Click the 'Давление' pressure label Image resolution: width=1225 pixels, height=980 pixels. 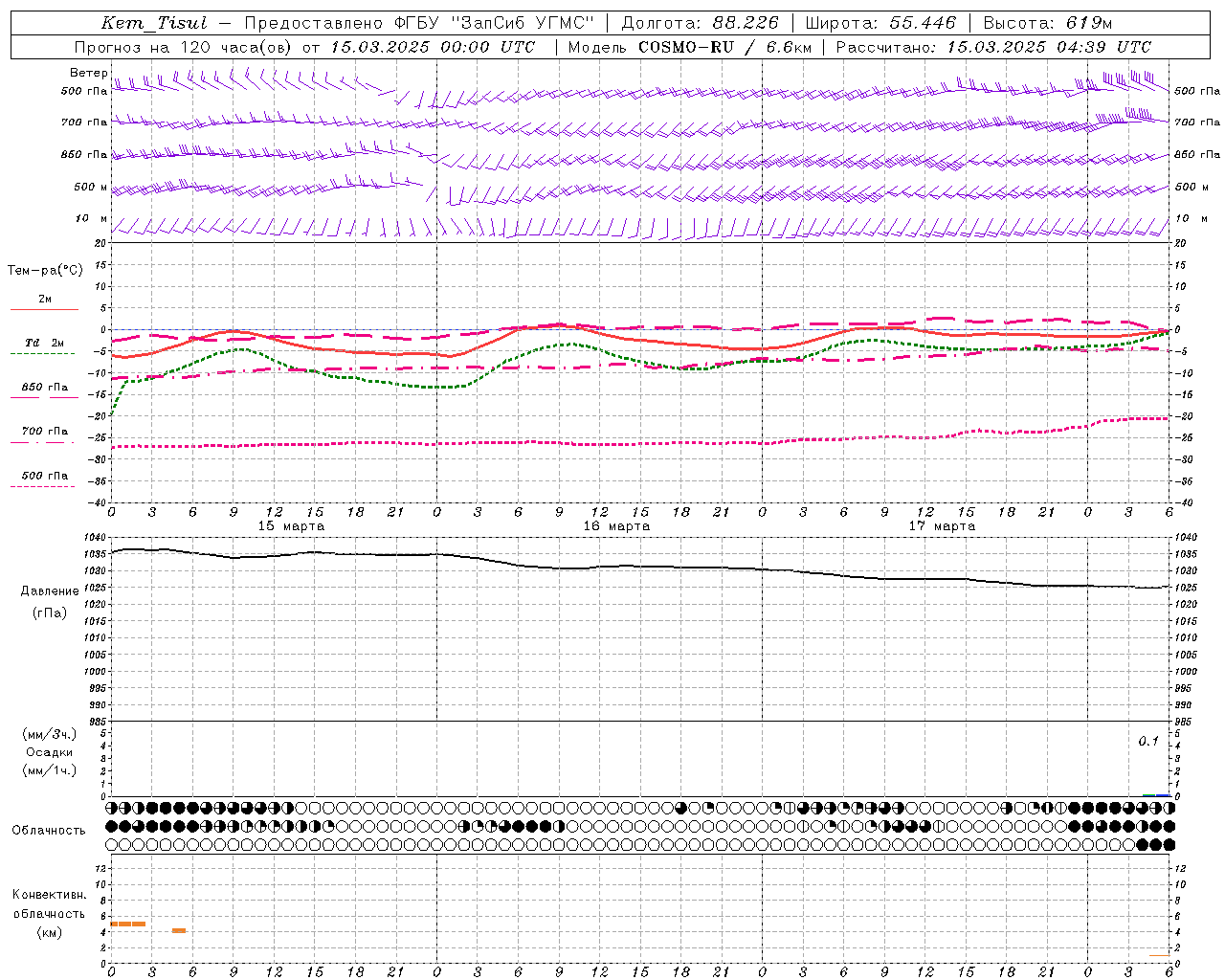click(50, 591)
